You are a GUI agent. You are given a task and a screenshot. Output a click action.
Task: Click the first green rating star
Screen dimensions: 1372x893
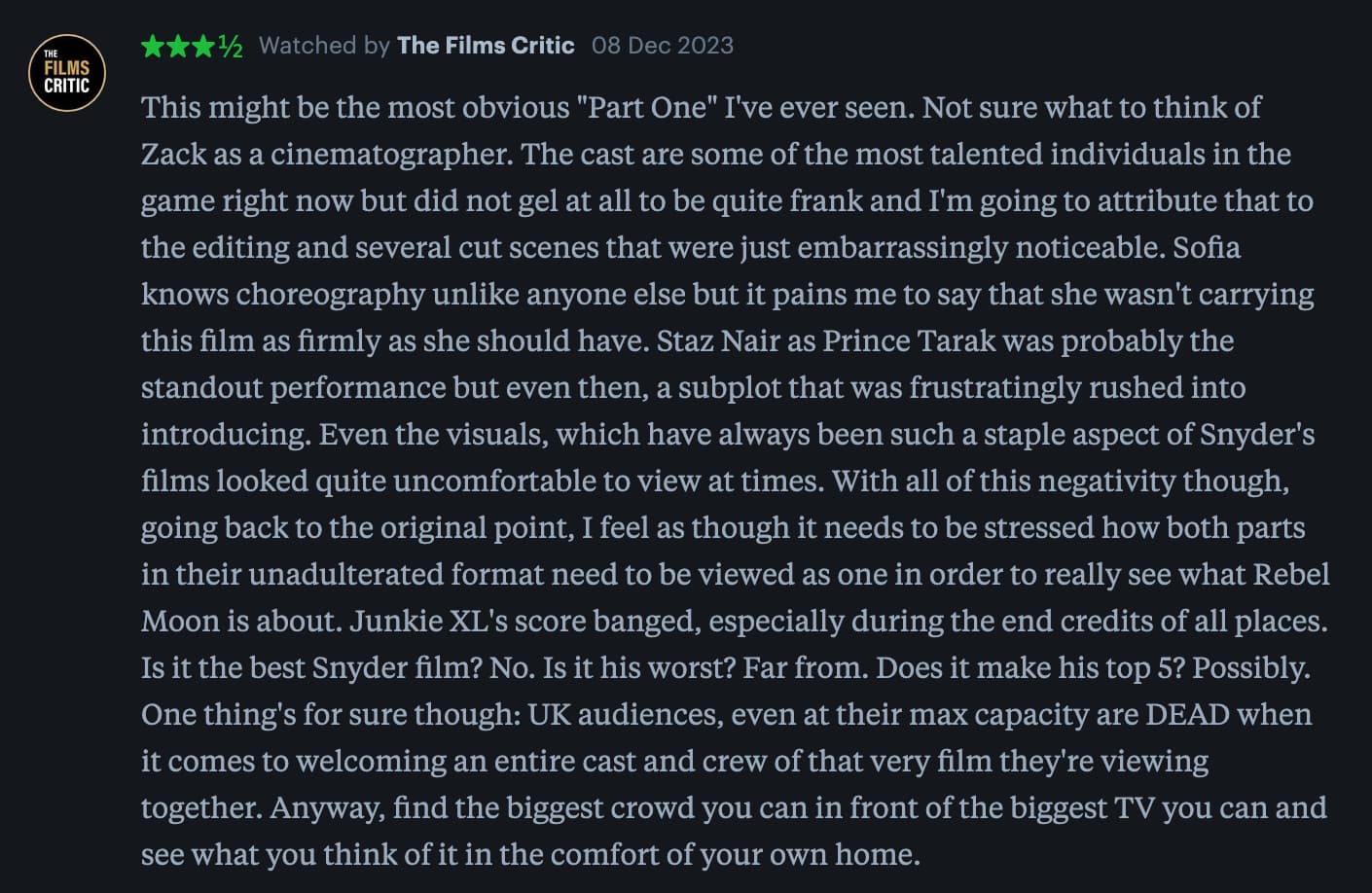tap(153, 46)
